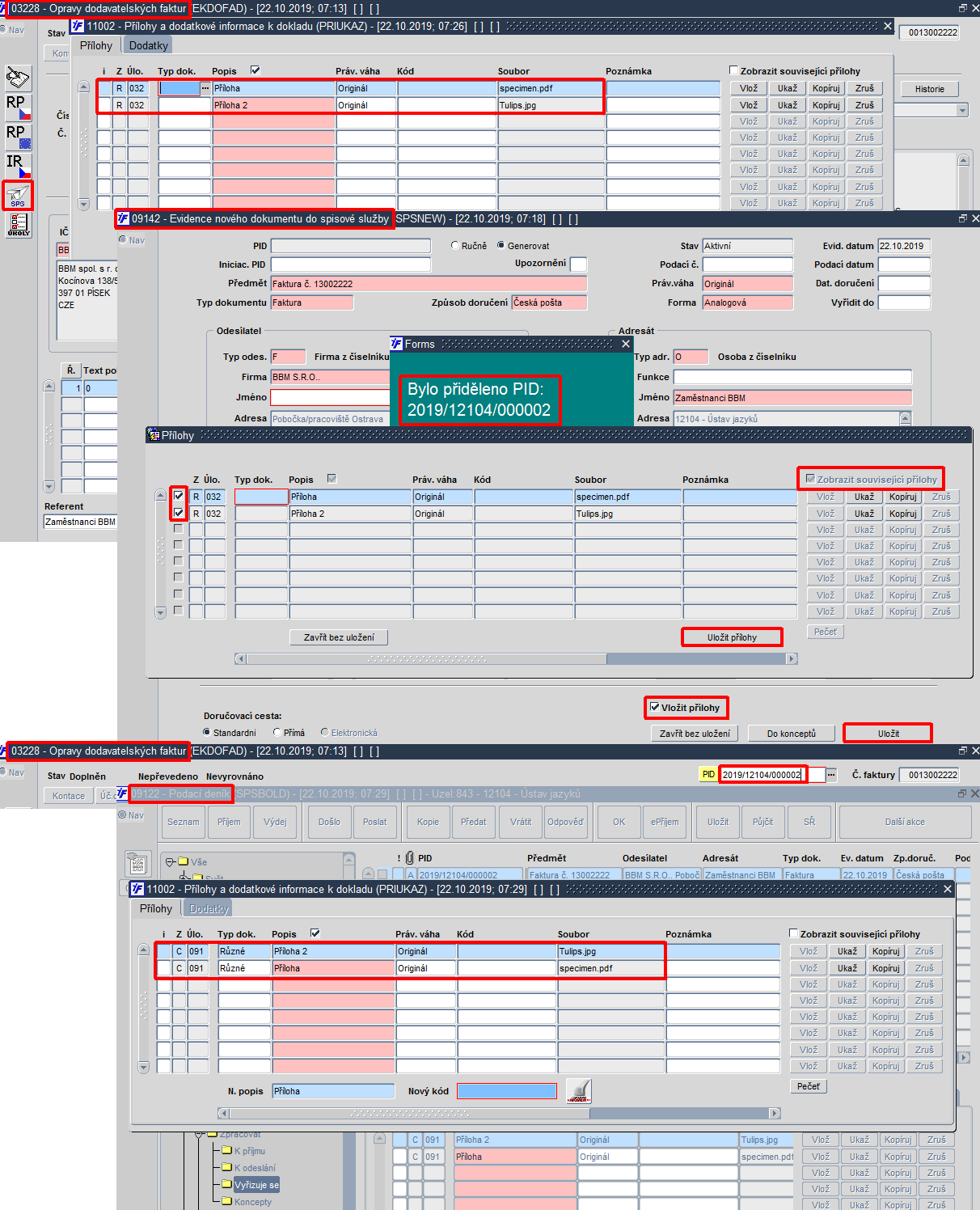Open the SPS paper plane module
The image size is (980, 1210).
[18, 195]
